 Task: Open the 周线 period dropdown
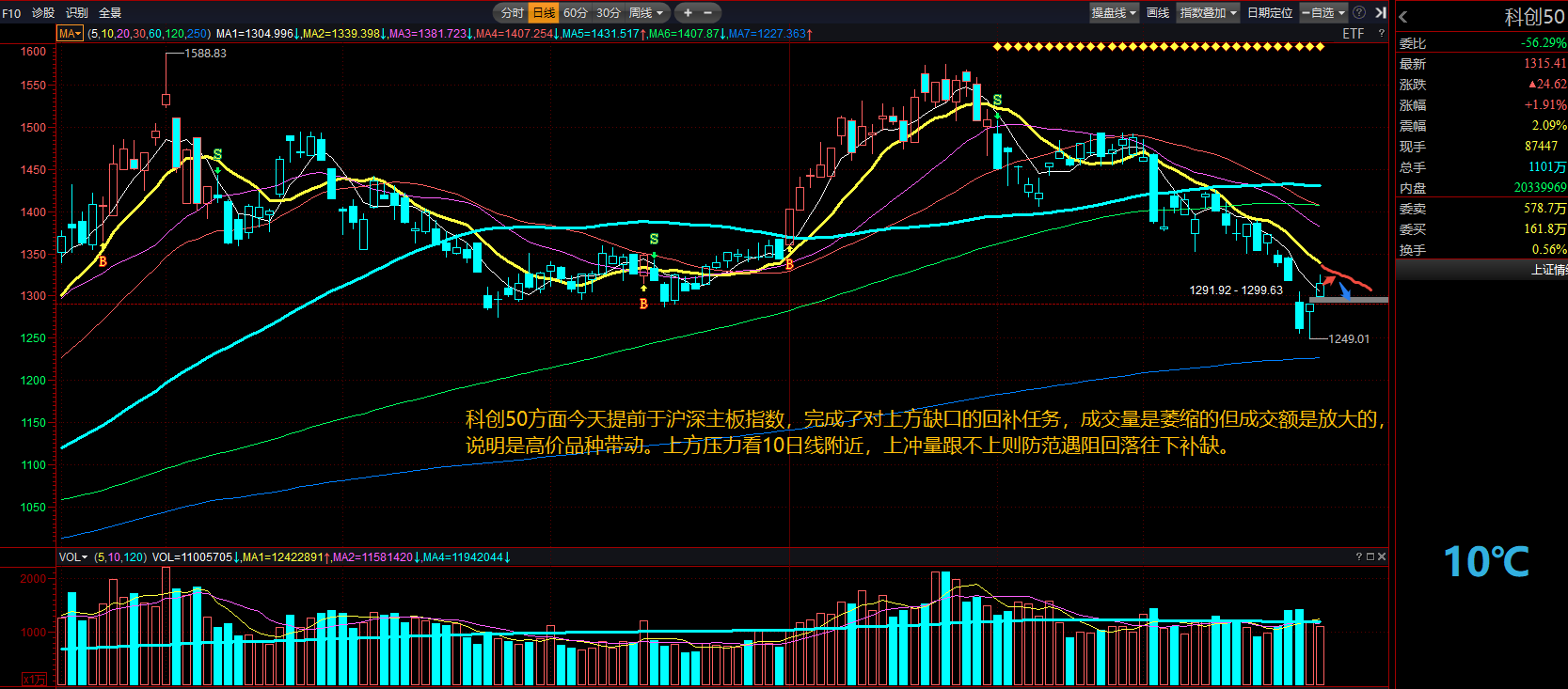(646, 13)
